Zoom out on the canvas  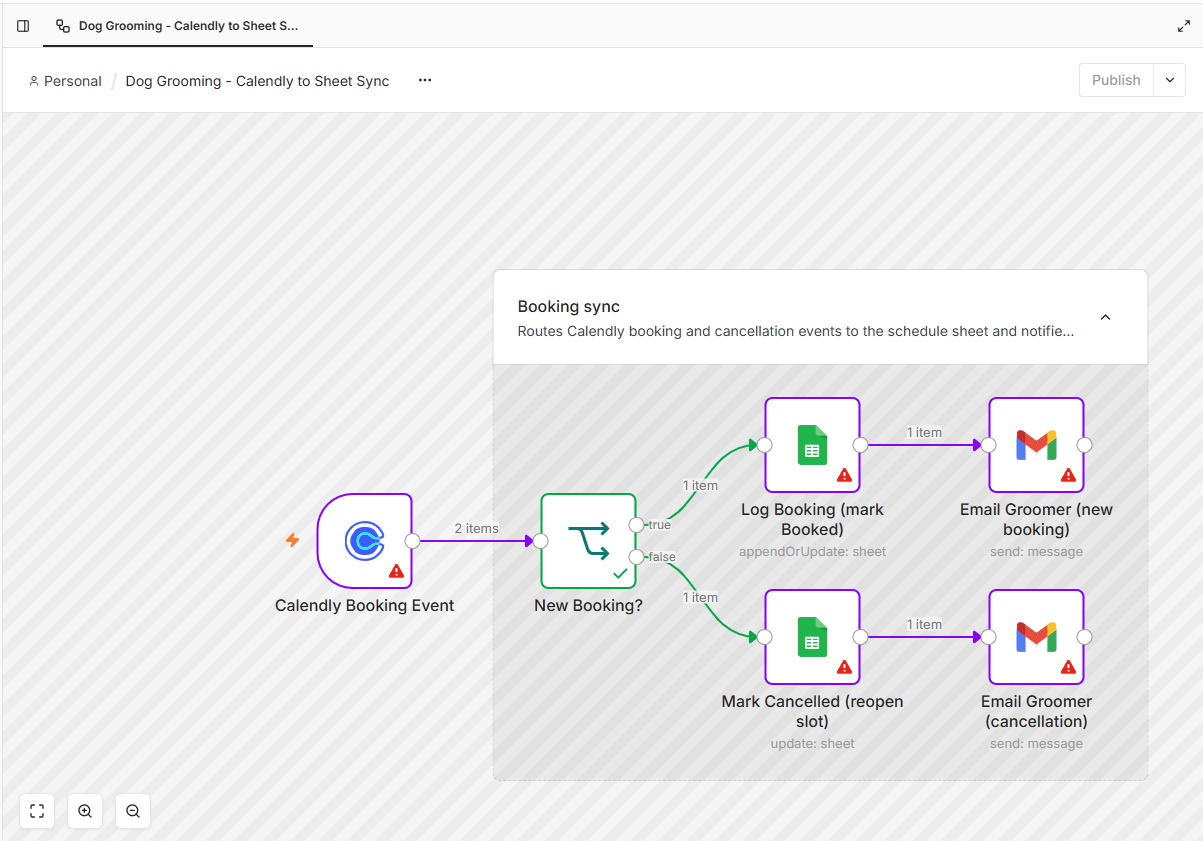pyautogui.click(x=133, y=811)
